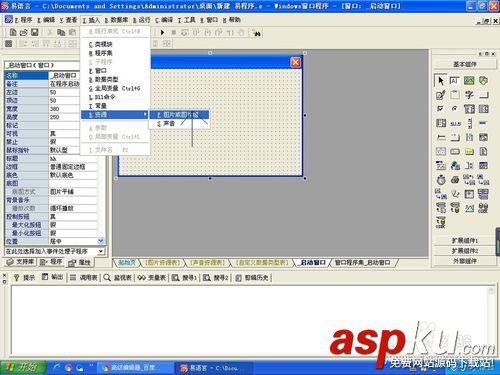Open the 帮助 menu

tap(231, 20)
